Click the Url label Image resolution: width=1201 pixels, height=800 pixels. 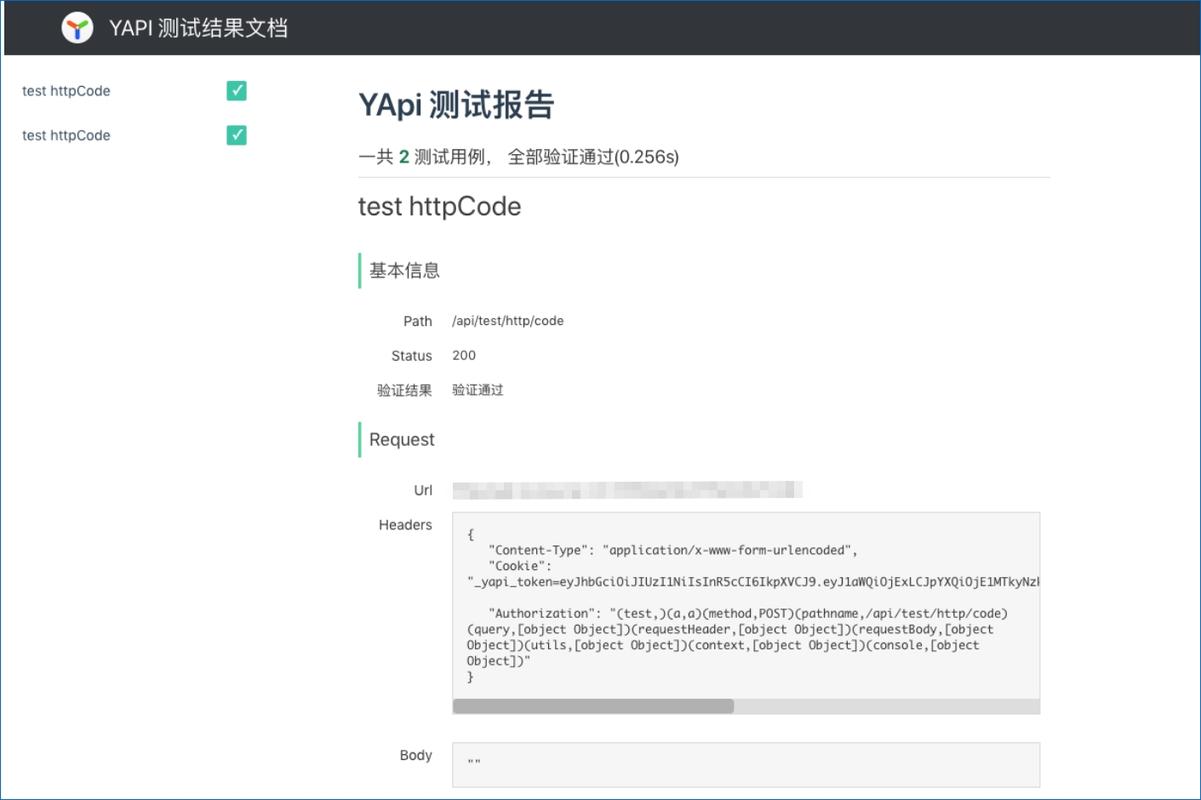(423, 491)
